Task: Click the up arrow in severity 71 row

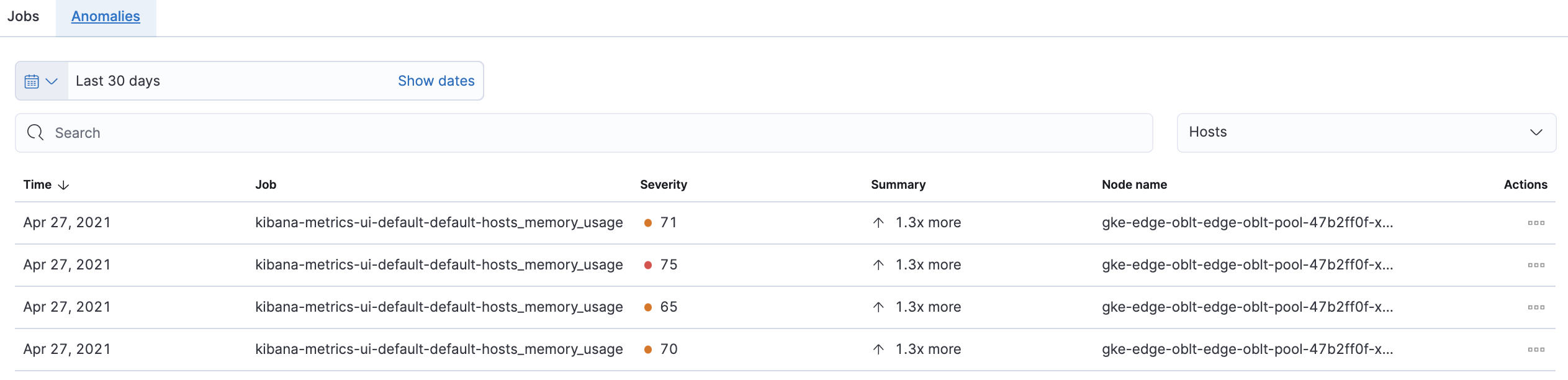Action: (x=878, y=223)
